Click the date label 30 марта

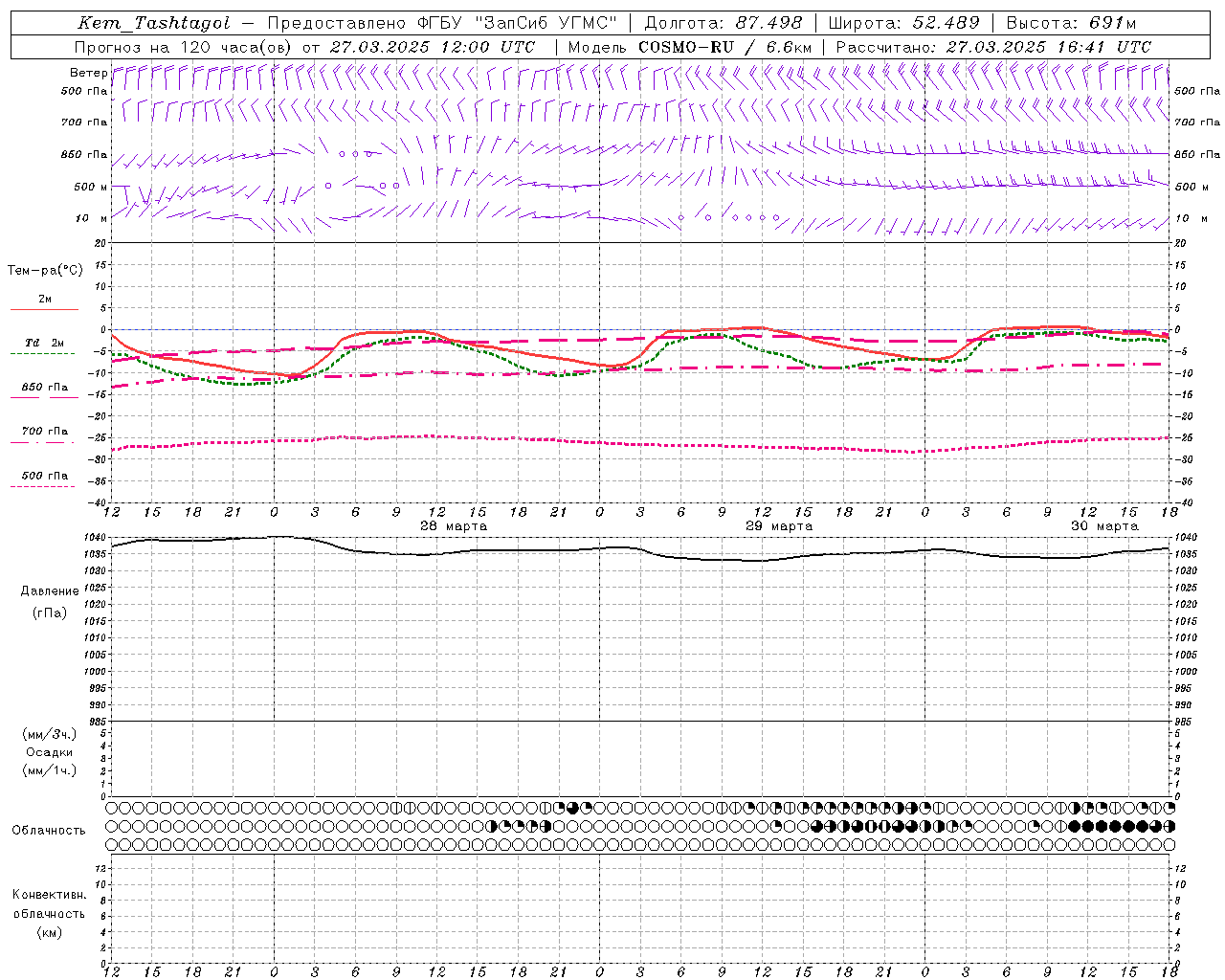(1104, 526)
